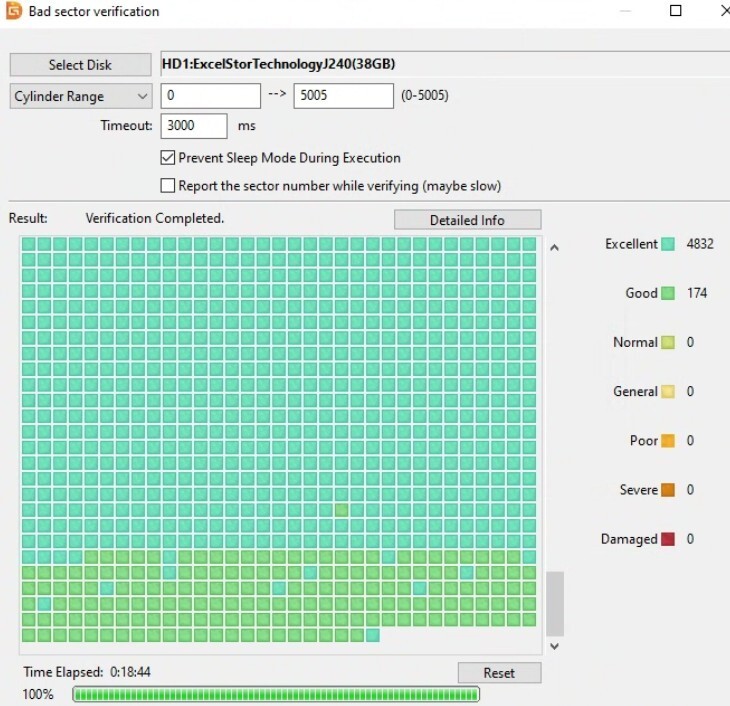
Task: Click the scroll up arrow of block grid
Action: (x=554, y=248)
